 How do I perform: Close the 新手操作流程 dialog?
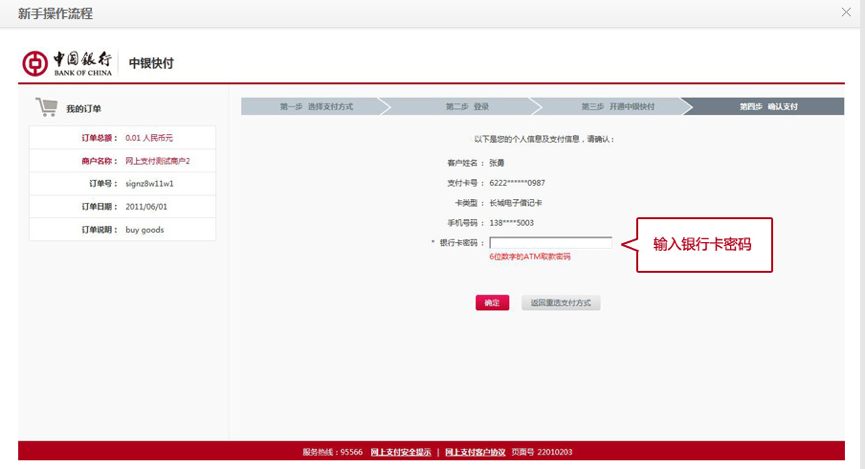pos(846,12)
